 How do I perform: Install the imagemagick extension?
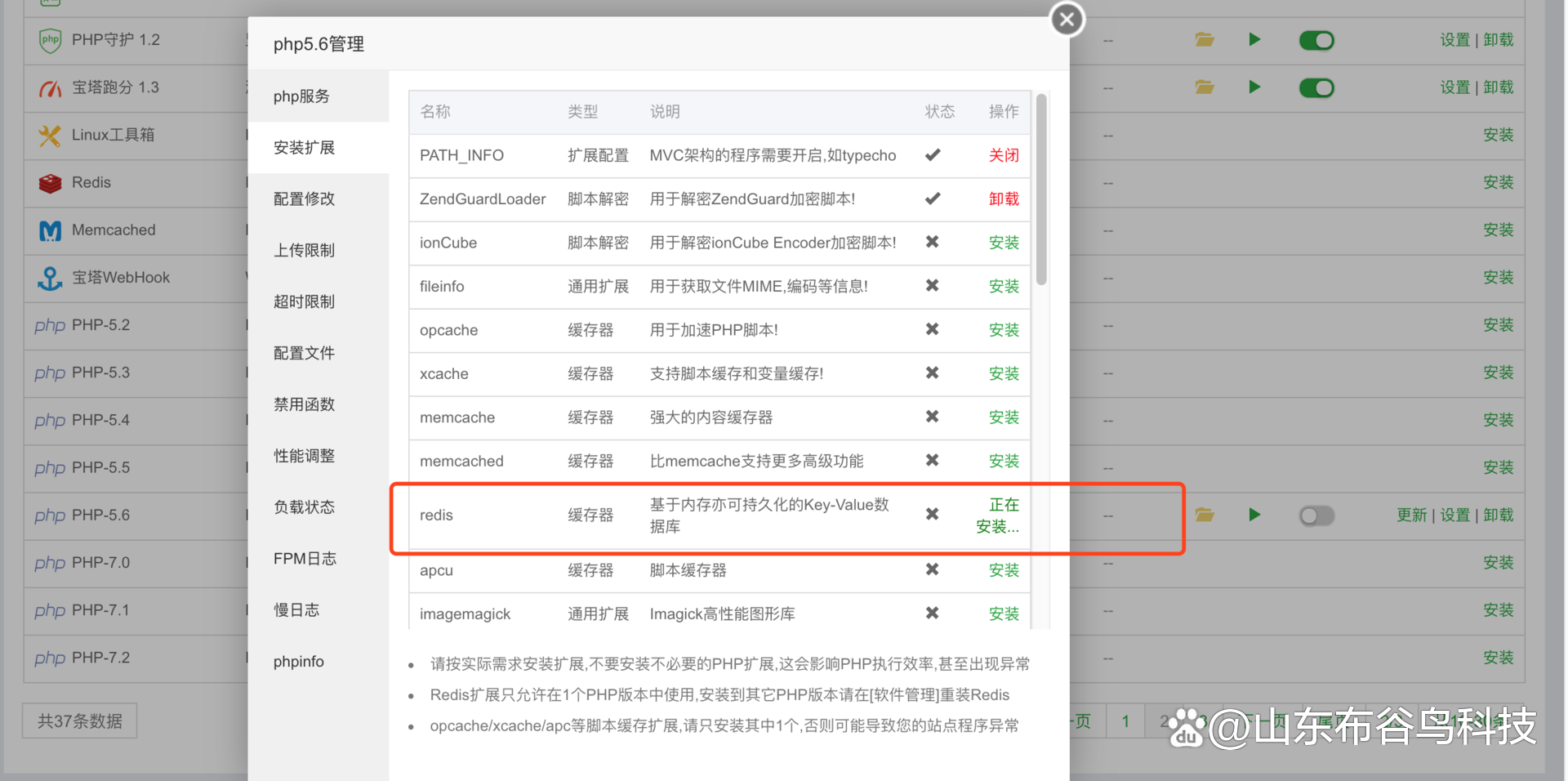(1004, 614)
